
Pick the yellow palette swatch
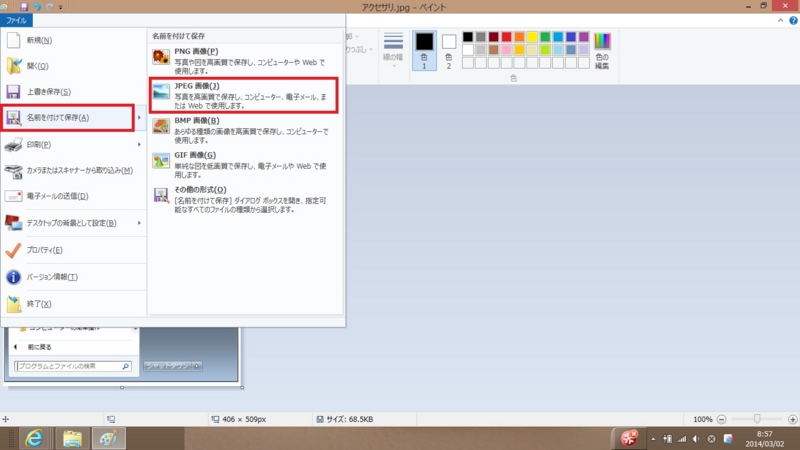[532, 37]
